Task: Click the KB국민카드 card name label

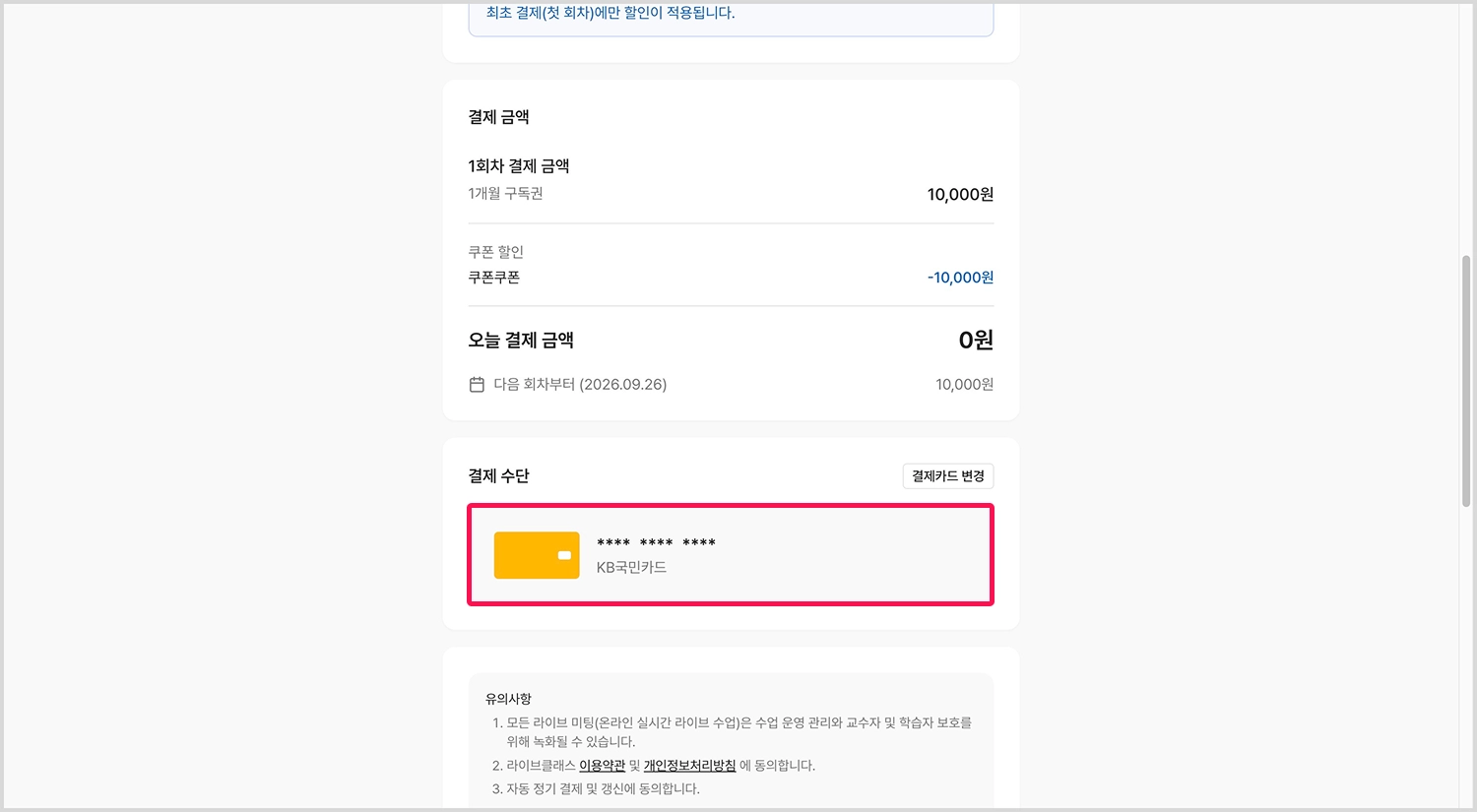Action: pyautogui.click(x=631, y=568)
